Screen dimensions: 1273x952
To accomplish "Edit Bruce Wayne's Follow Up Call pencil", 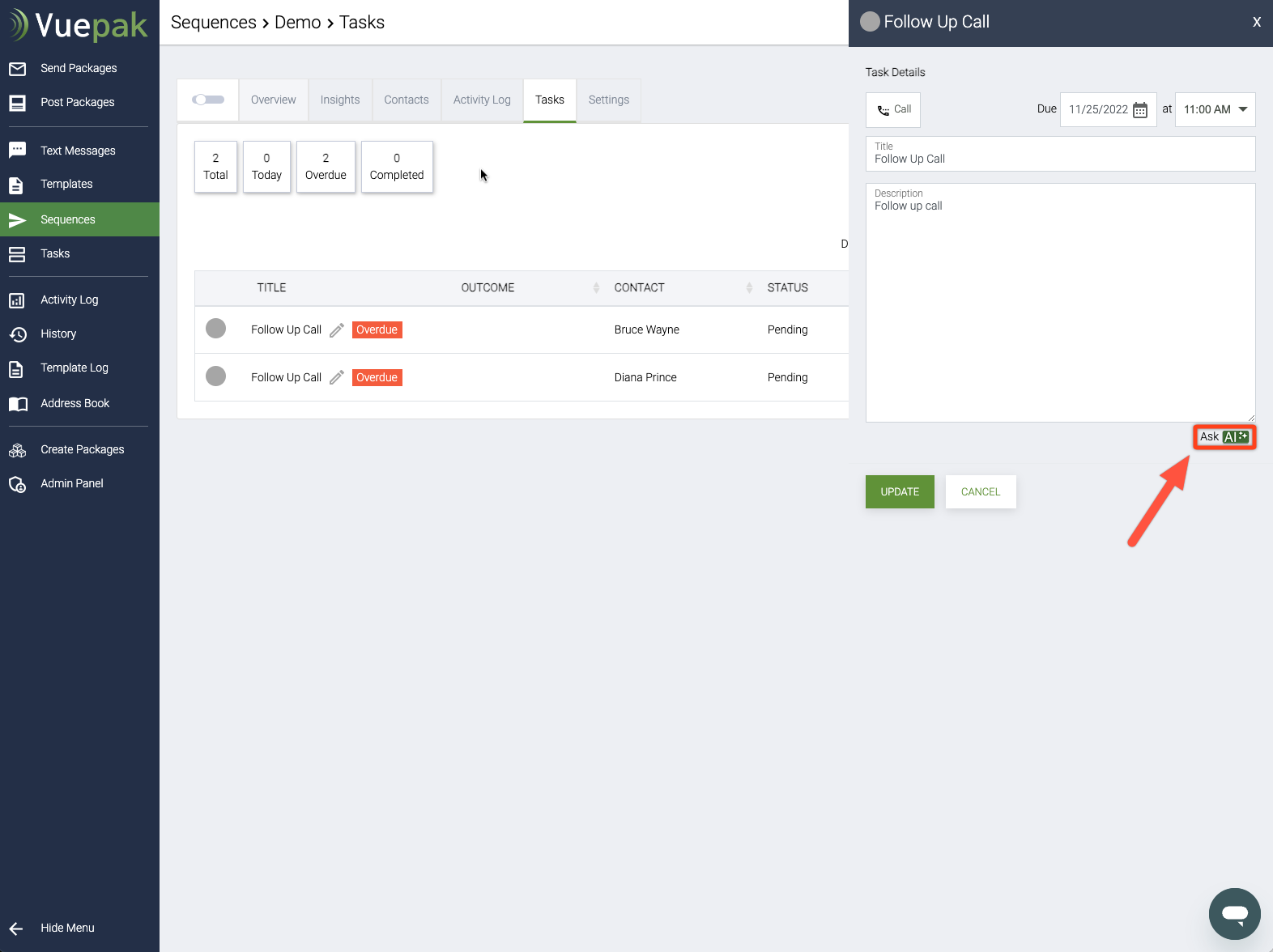I will coord(337,330).
